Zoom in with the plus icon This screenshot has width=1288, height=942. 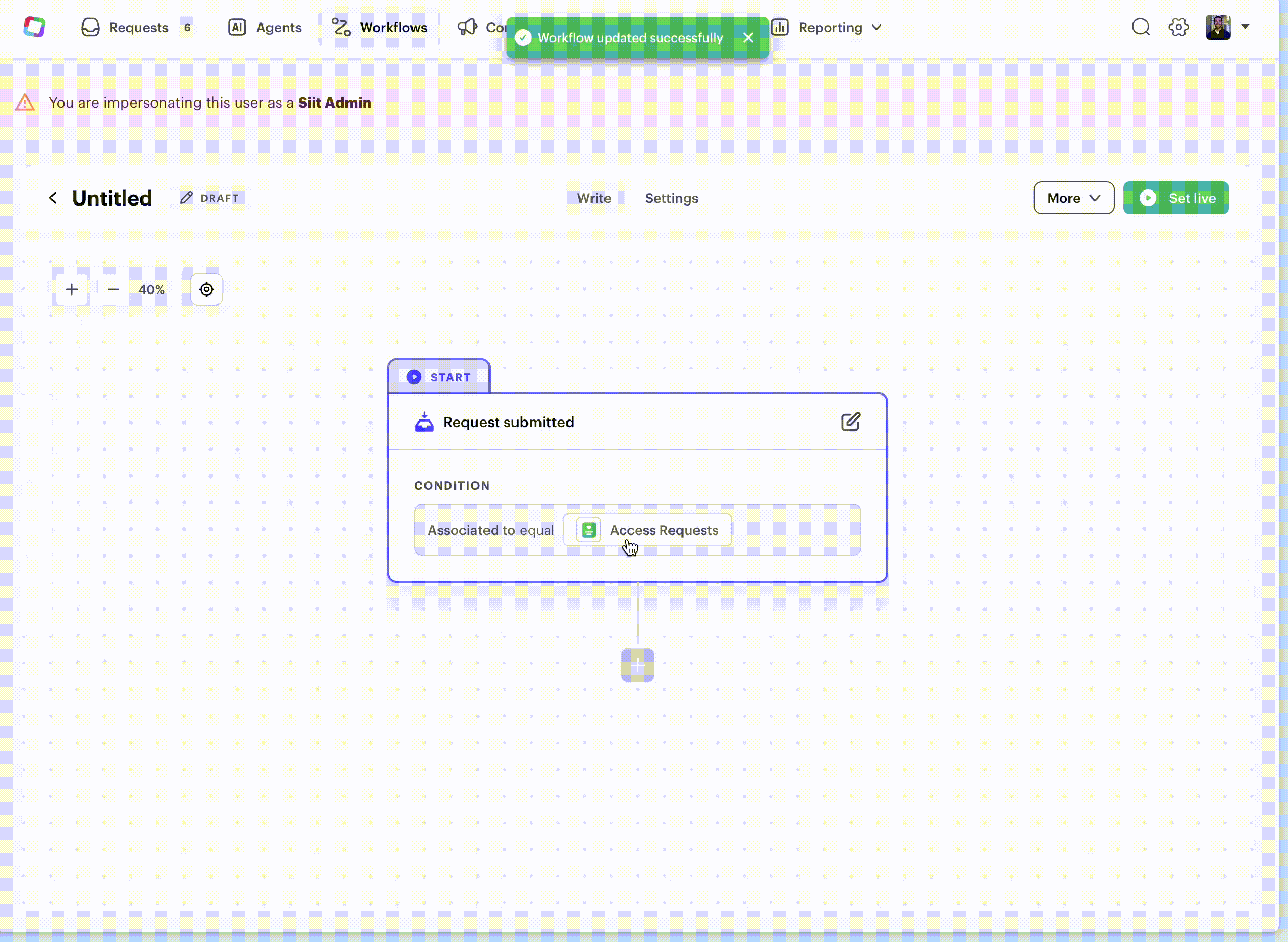coord(72,290)
